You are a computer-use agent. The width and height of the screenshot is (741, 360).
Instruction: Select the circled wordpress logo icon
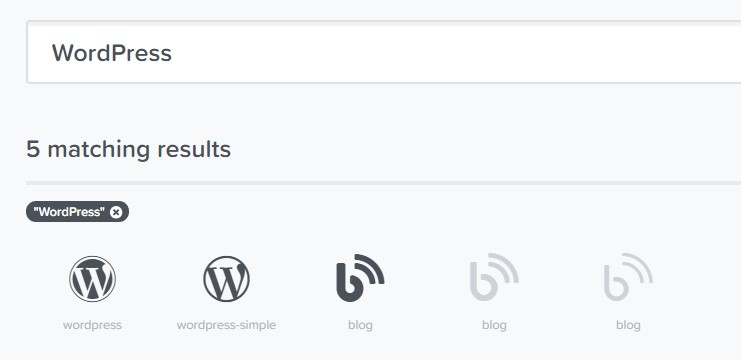[x=92, y=279]
